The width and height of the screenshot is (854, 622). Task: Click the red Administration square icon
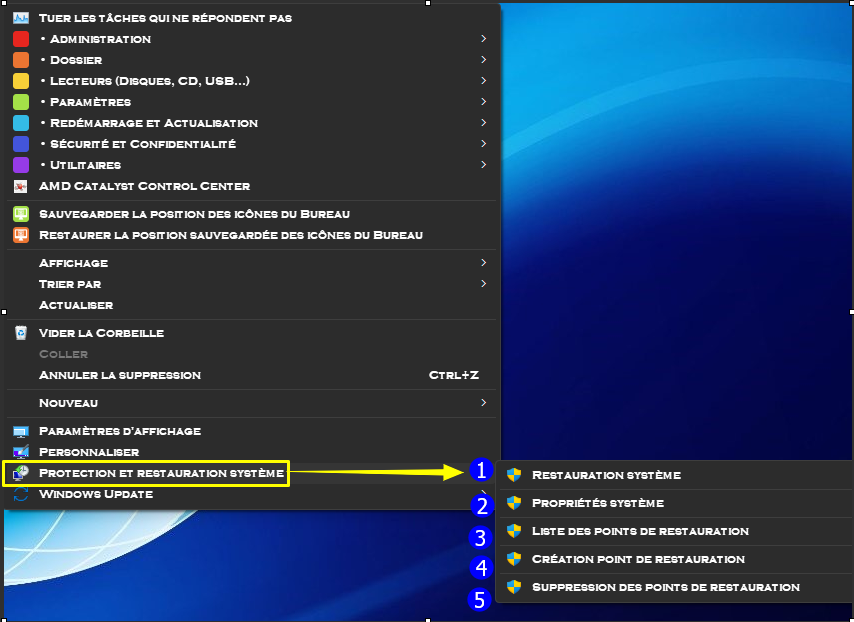tap(21, 39)
